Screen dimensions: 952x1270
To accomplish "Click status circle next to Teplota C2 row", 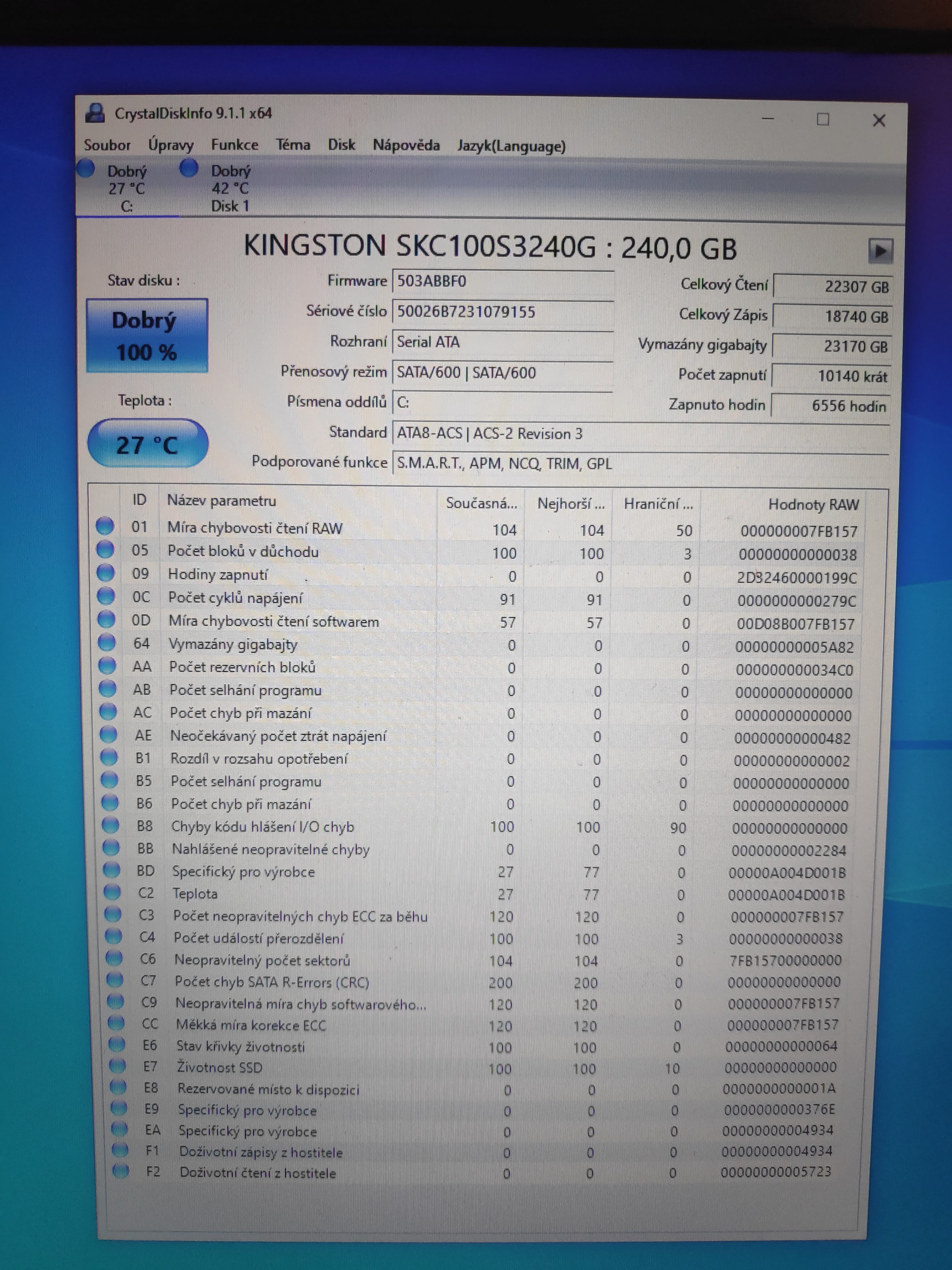I will coord(112,893).
